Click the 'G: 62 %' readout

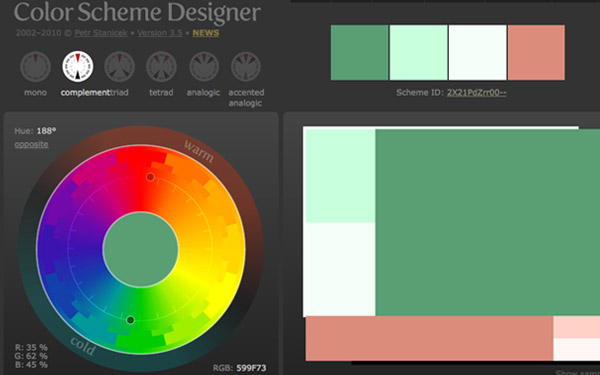[31, 356]
